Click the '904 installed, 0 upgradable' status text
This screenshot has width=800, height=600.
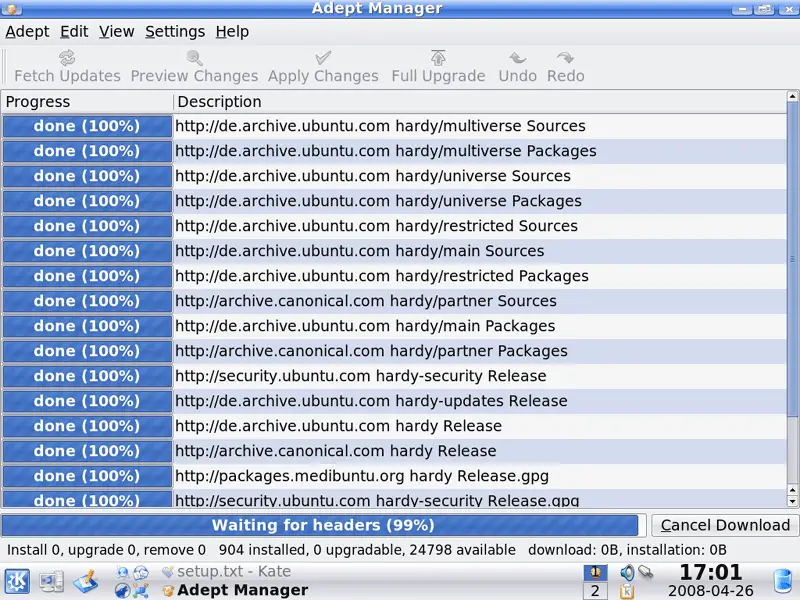coord(312,550)
